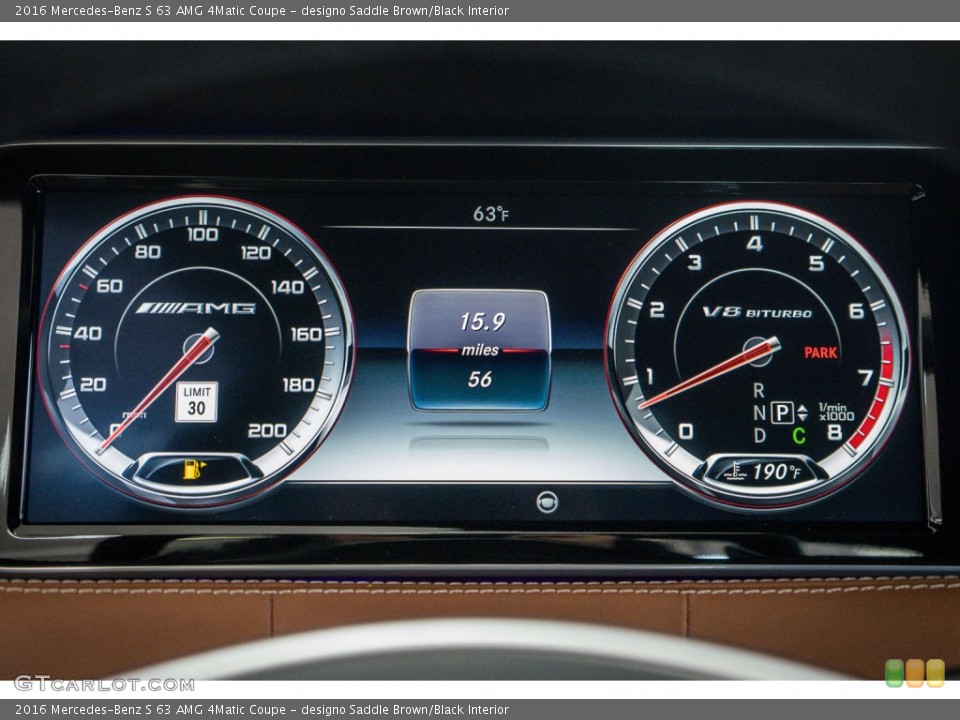Click the boxed P gear indicator
960x720 pixels.
click(782, 413)
